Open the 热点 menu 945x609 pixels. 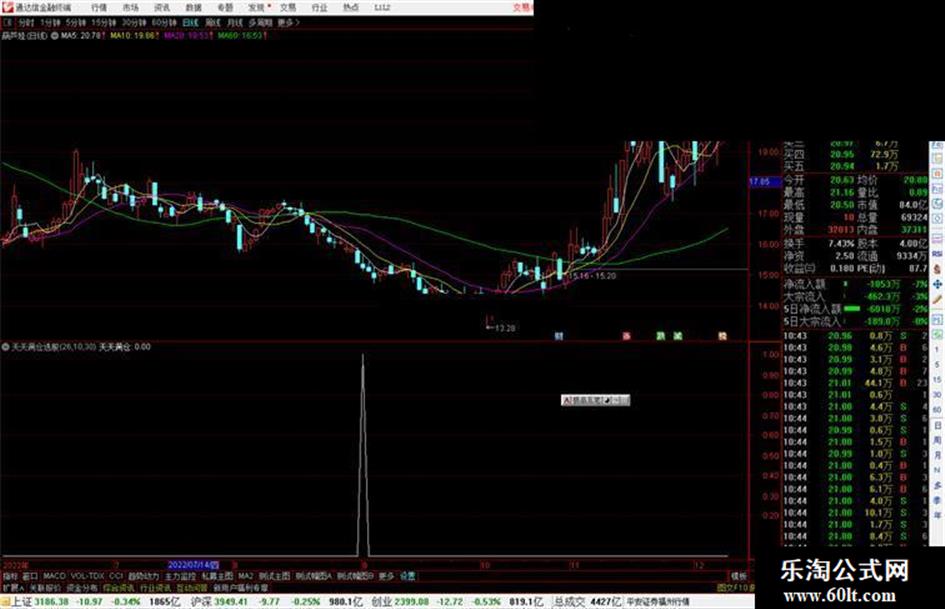[x=351, y=8]
